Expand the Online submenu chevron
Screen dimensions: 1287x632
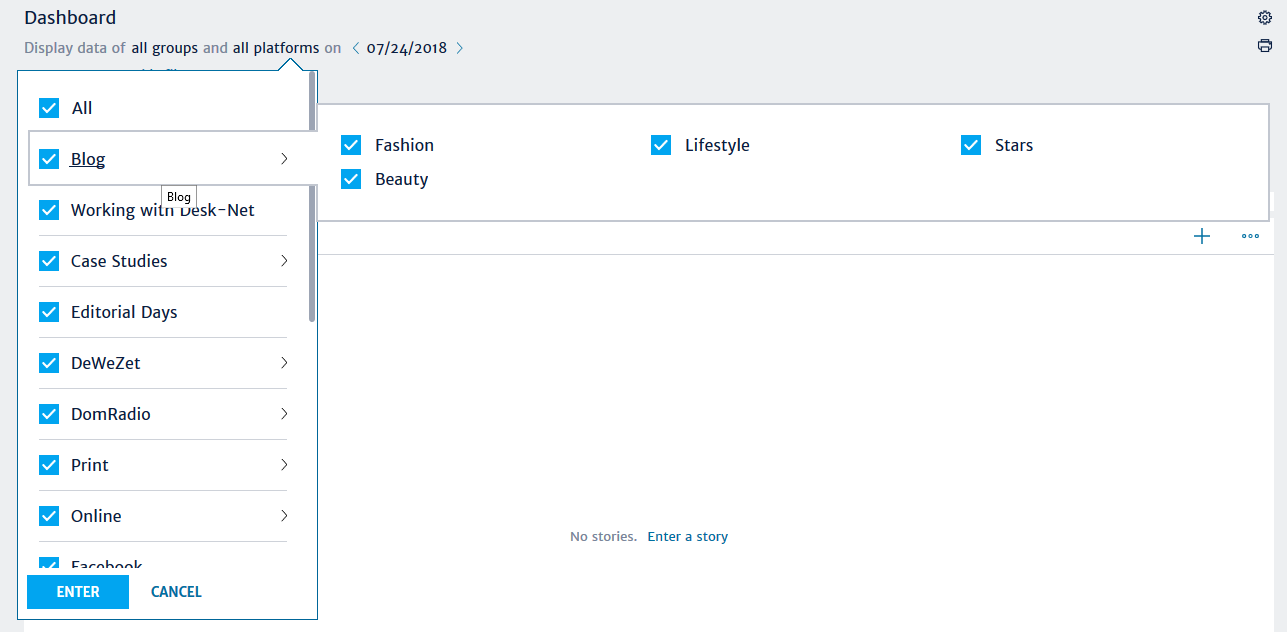pyautogui.click(x=284, y=516)
